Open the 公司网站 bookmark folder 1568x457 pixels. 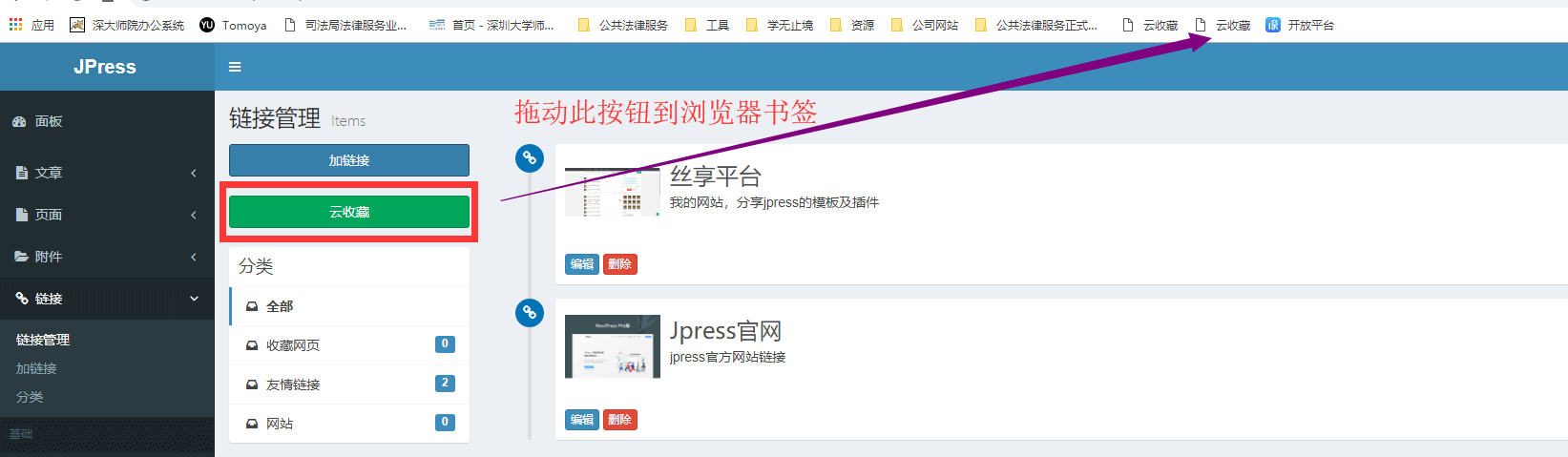925,25
